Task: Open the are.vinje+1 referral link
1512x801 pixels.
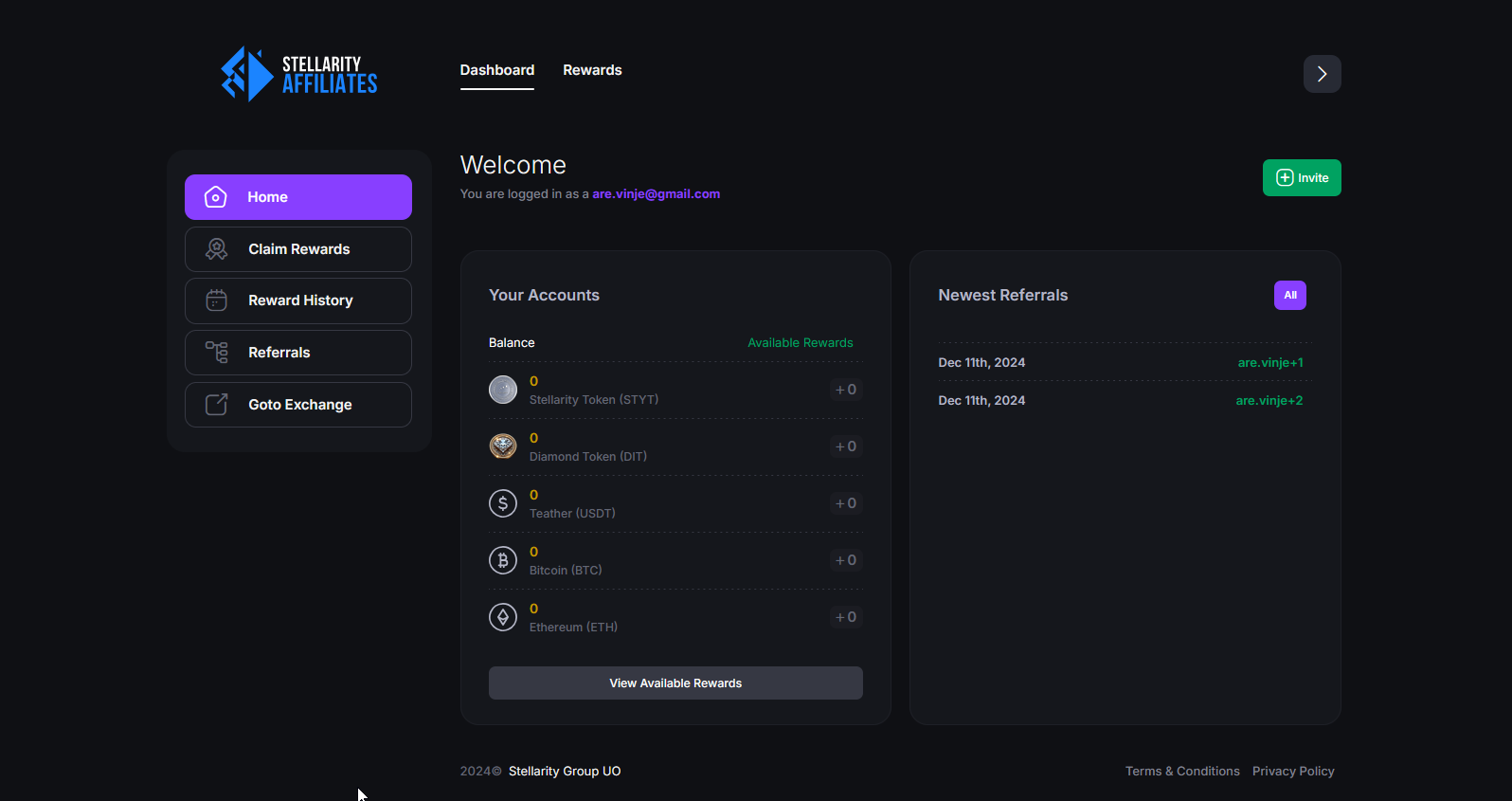Action: click(x=1270, y=362)
